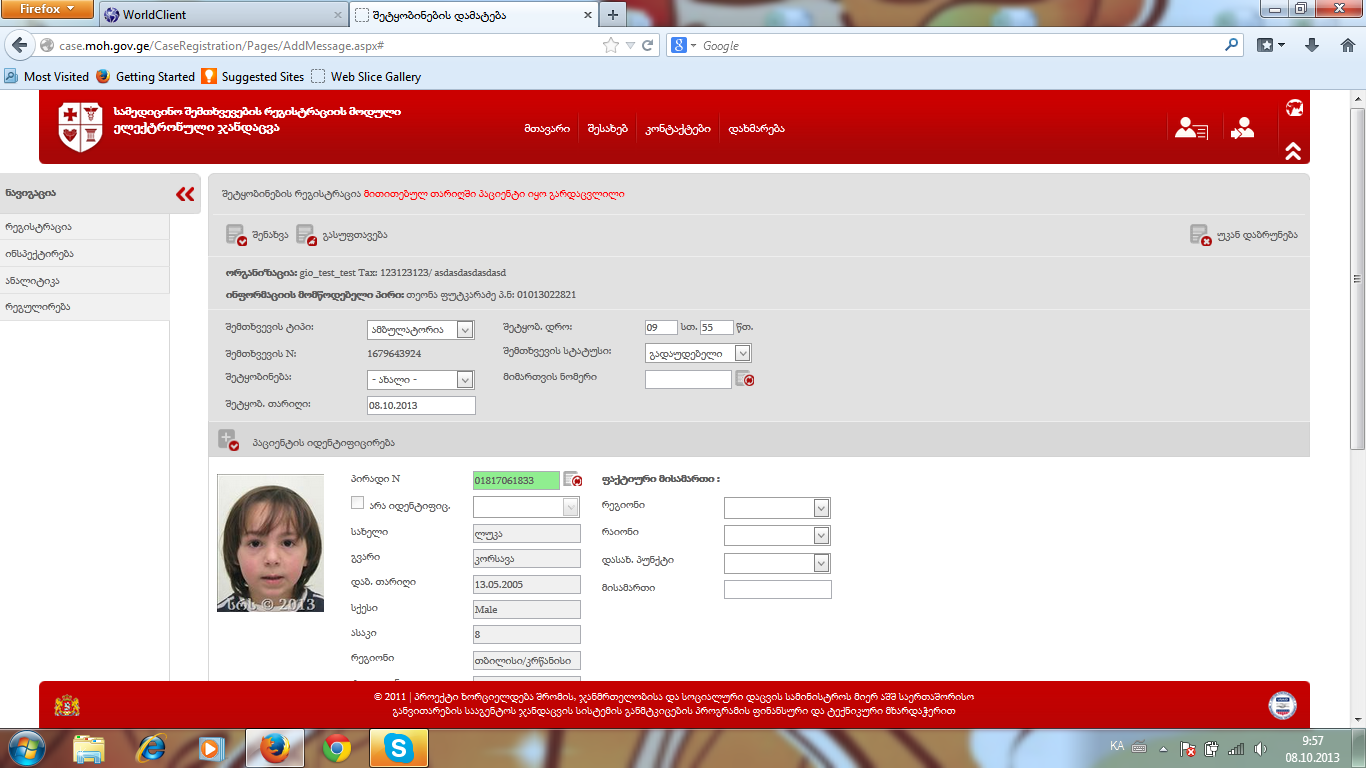Click the lookup icon beside მიმართვის ნომერი field

point(744,379)
